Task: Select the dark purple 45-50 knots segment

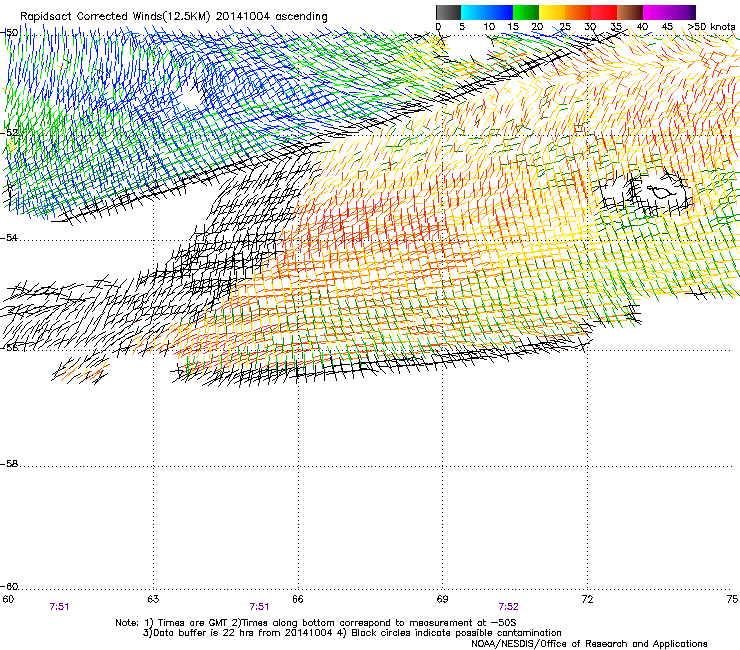Action: click(682, 12)
